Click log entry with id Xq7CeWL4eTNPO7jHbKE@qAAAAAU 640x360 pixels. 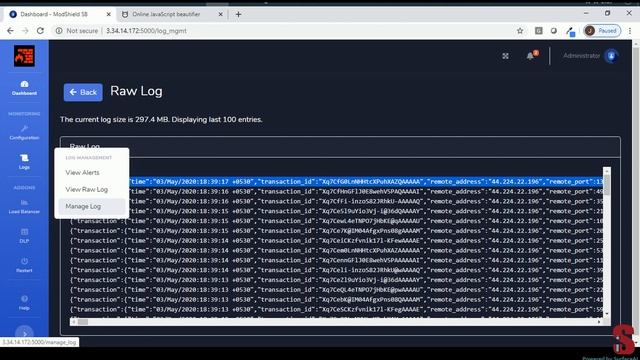pos(336,221)
